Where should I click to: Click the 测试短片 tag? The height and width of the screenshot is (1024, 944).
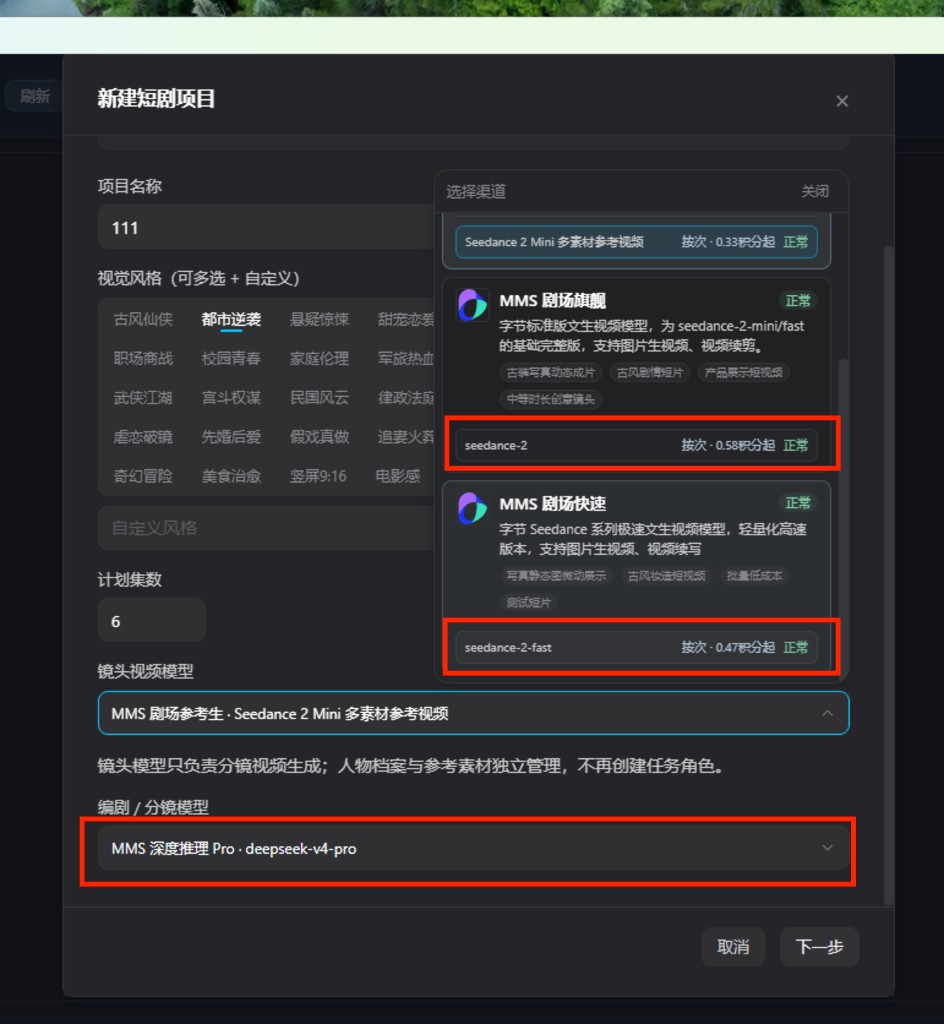point(529,602)
